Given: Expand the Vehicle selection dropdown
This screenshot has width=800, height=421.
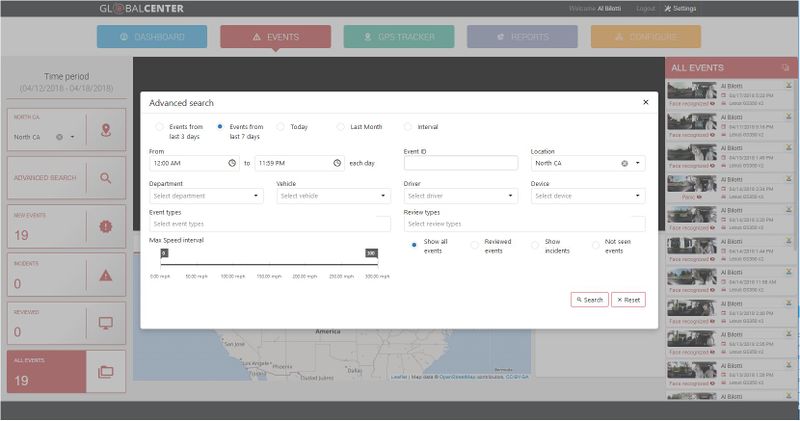Looking at the screenshot, I should [x=333, y=196].
